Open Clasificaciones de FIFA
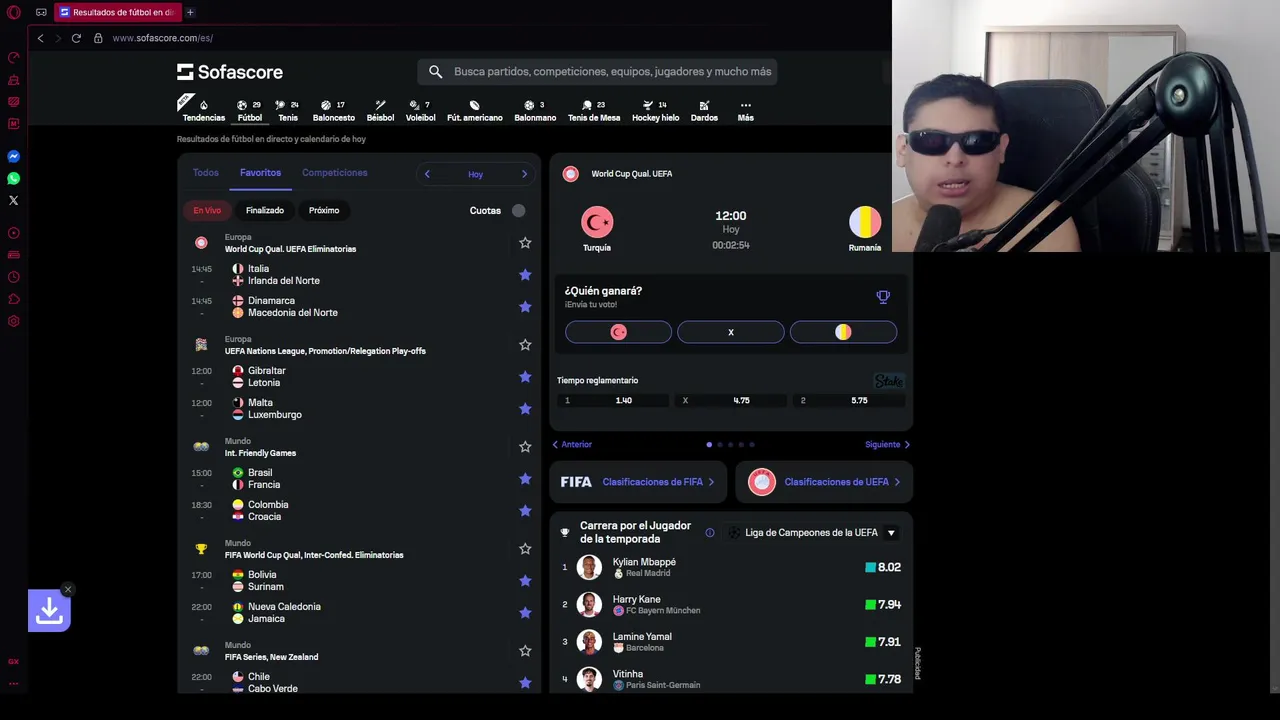 638,482
